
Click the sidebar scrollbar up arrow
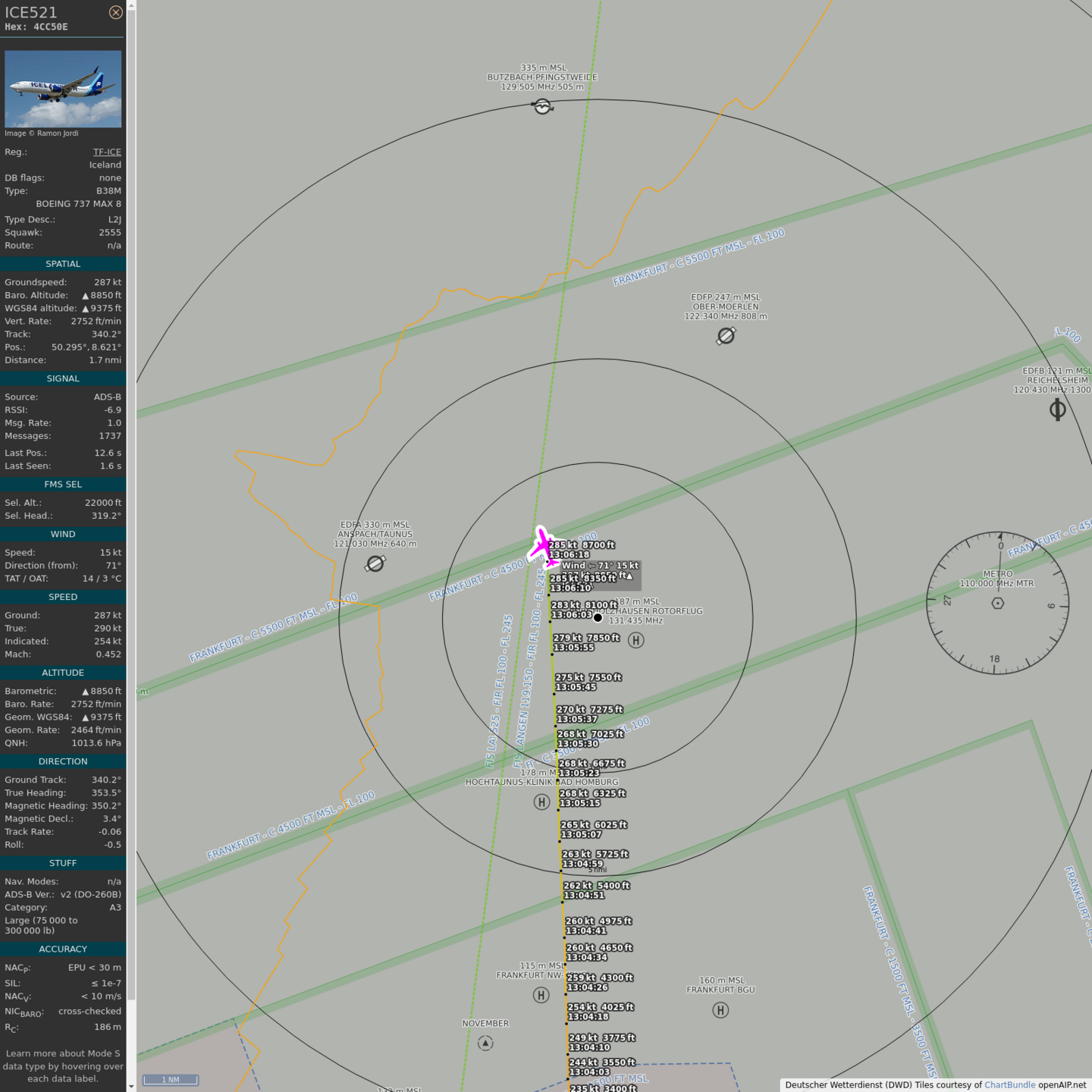coord(131,5)
